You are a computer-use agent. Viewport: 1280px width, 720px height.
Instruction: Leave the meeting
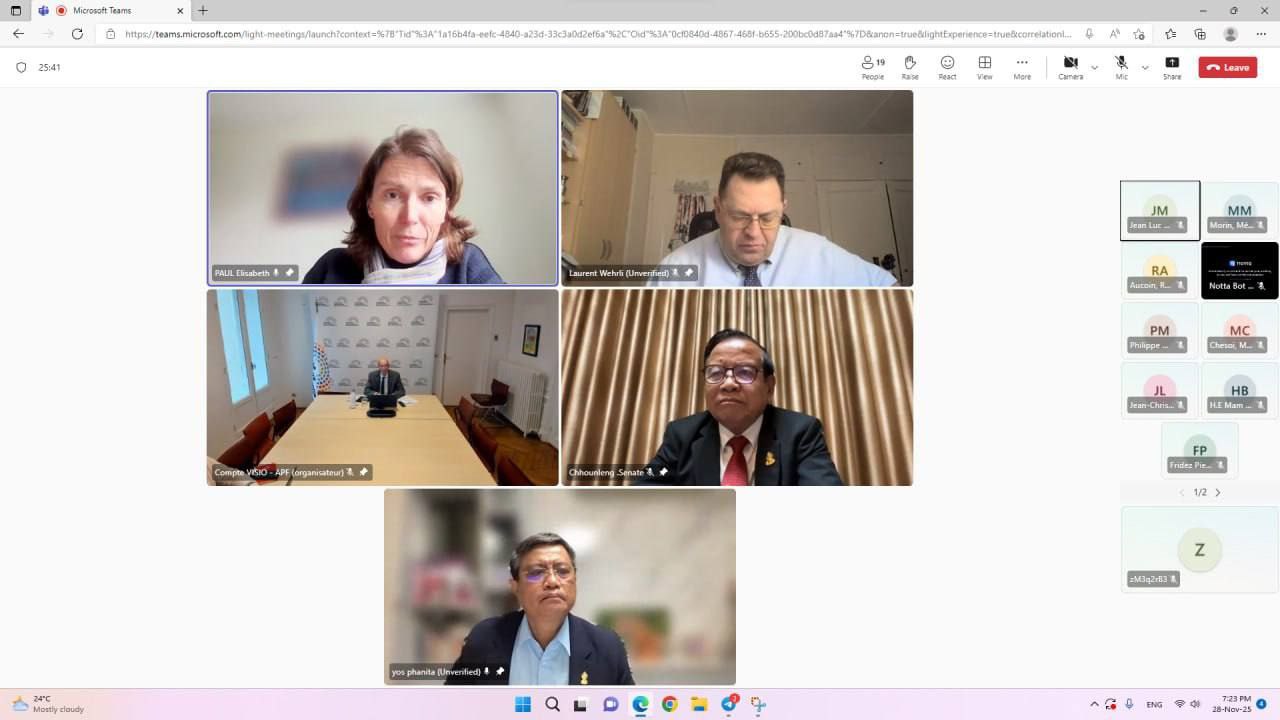coord(1228,68)
